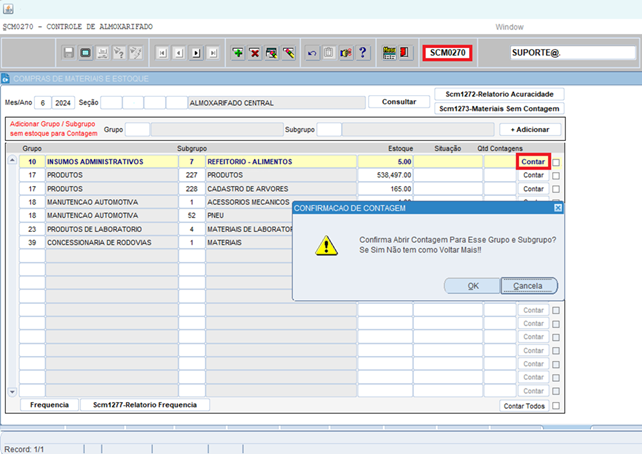Click Cancela in confirmation dialog
The height and width of the screenshot is (454, 642).
pyautogui.click(x=529, y=286)
